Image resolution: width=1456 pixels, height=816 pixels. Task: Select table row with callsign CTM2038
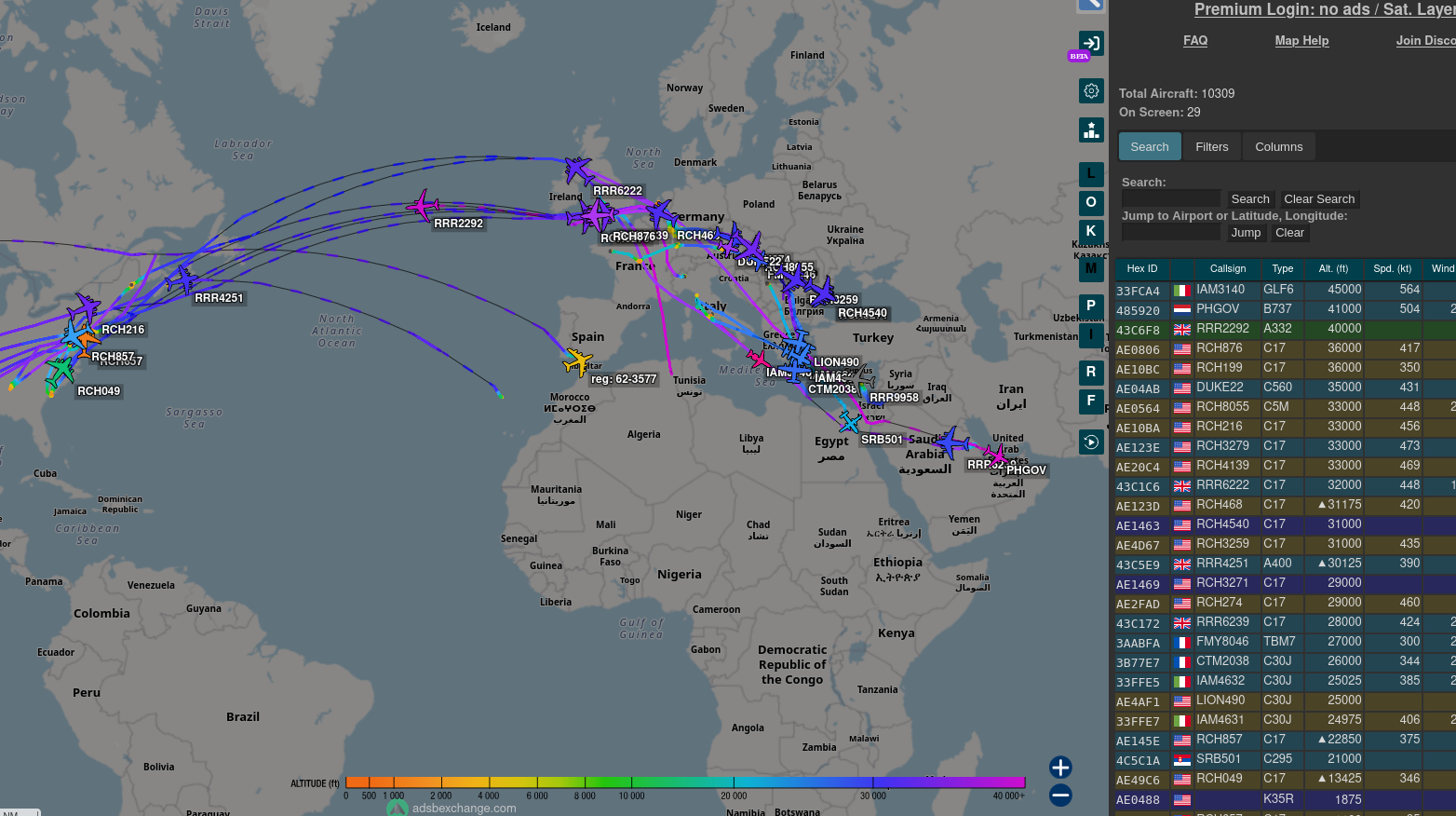[1286, 661]
